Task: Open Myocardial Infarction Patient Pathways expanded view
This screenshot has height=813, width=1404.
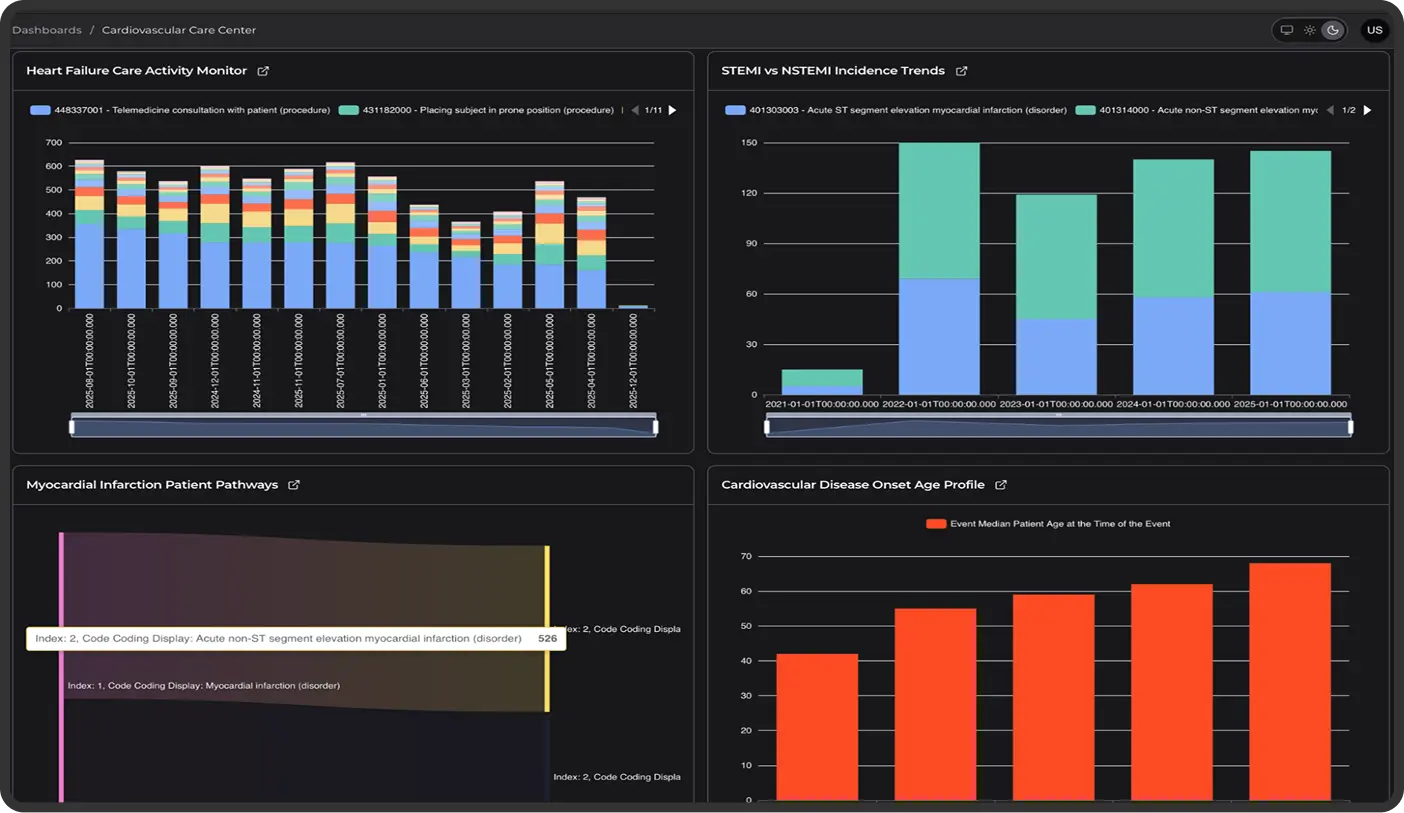Action: click(294, 484)
